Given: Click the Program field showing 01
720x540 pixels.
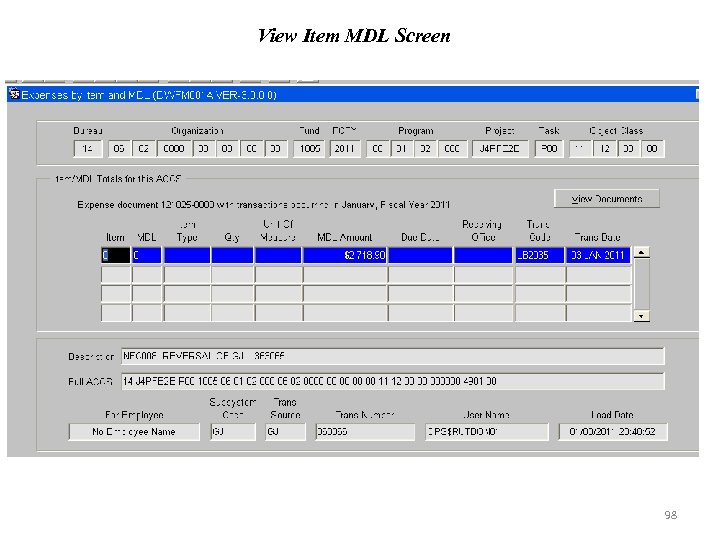Looking at the screenshot, I should 401,149.
